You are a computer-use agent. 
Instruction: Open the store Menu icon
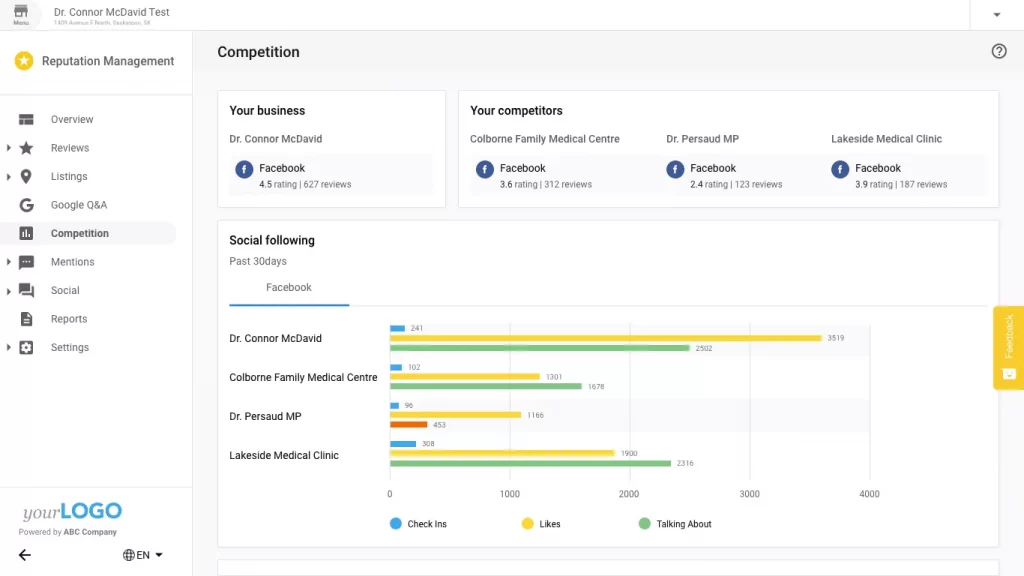21,14
